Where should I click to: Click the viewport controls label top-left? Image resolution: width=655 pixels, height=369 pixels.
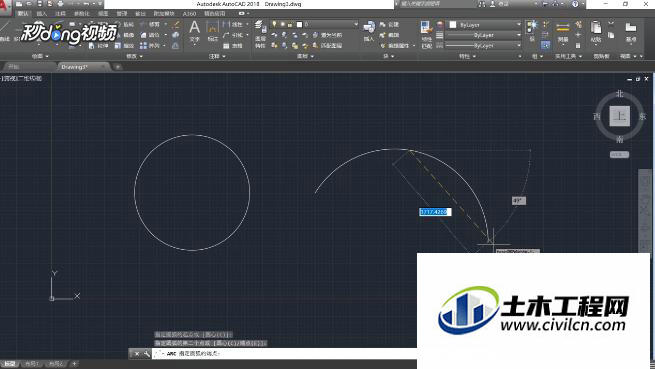[x=22, y=78]
